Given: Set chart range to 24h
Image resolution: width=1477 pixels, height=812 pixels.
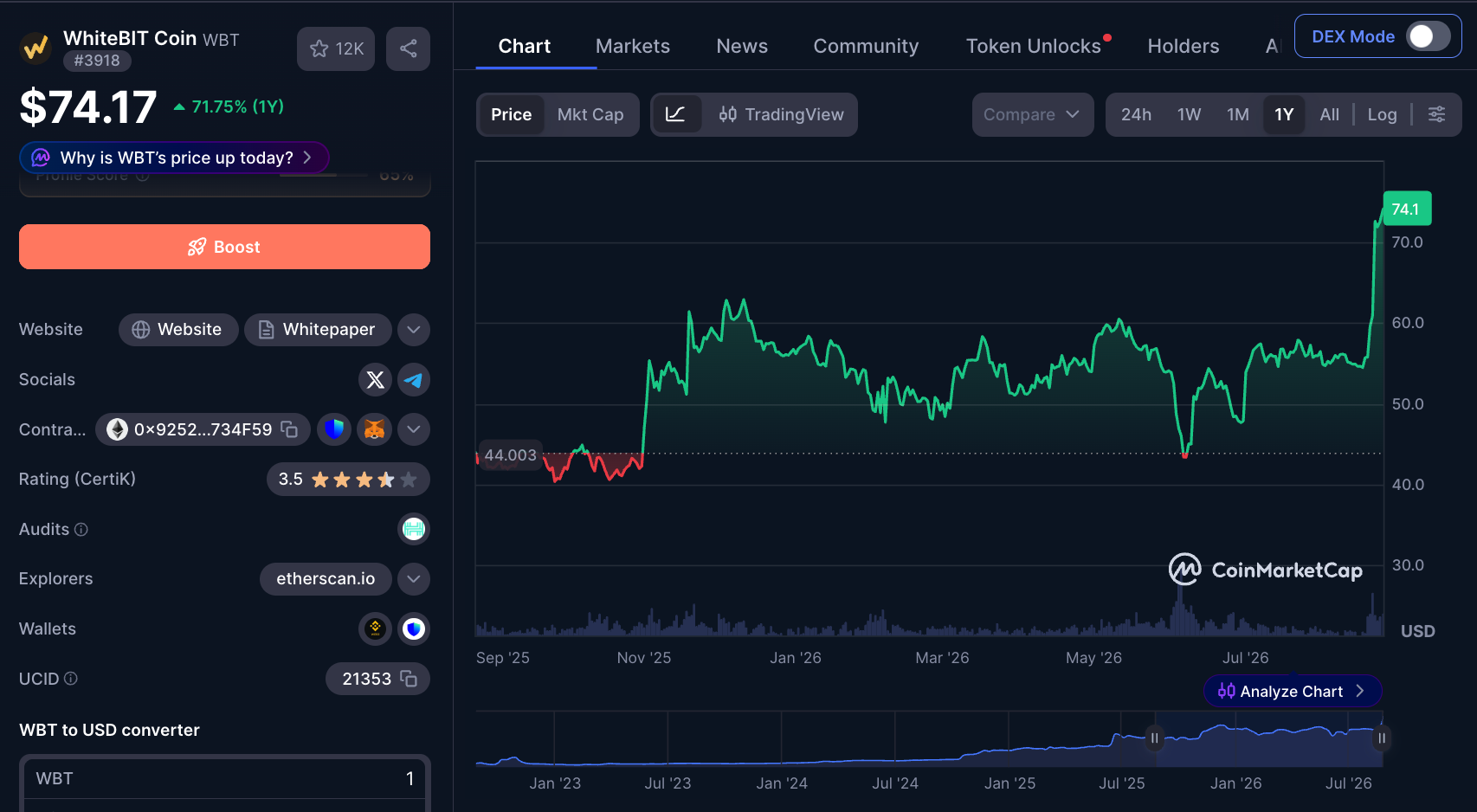Looking at the screenshot, I should [x=1136, y=114].
